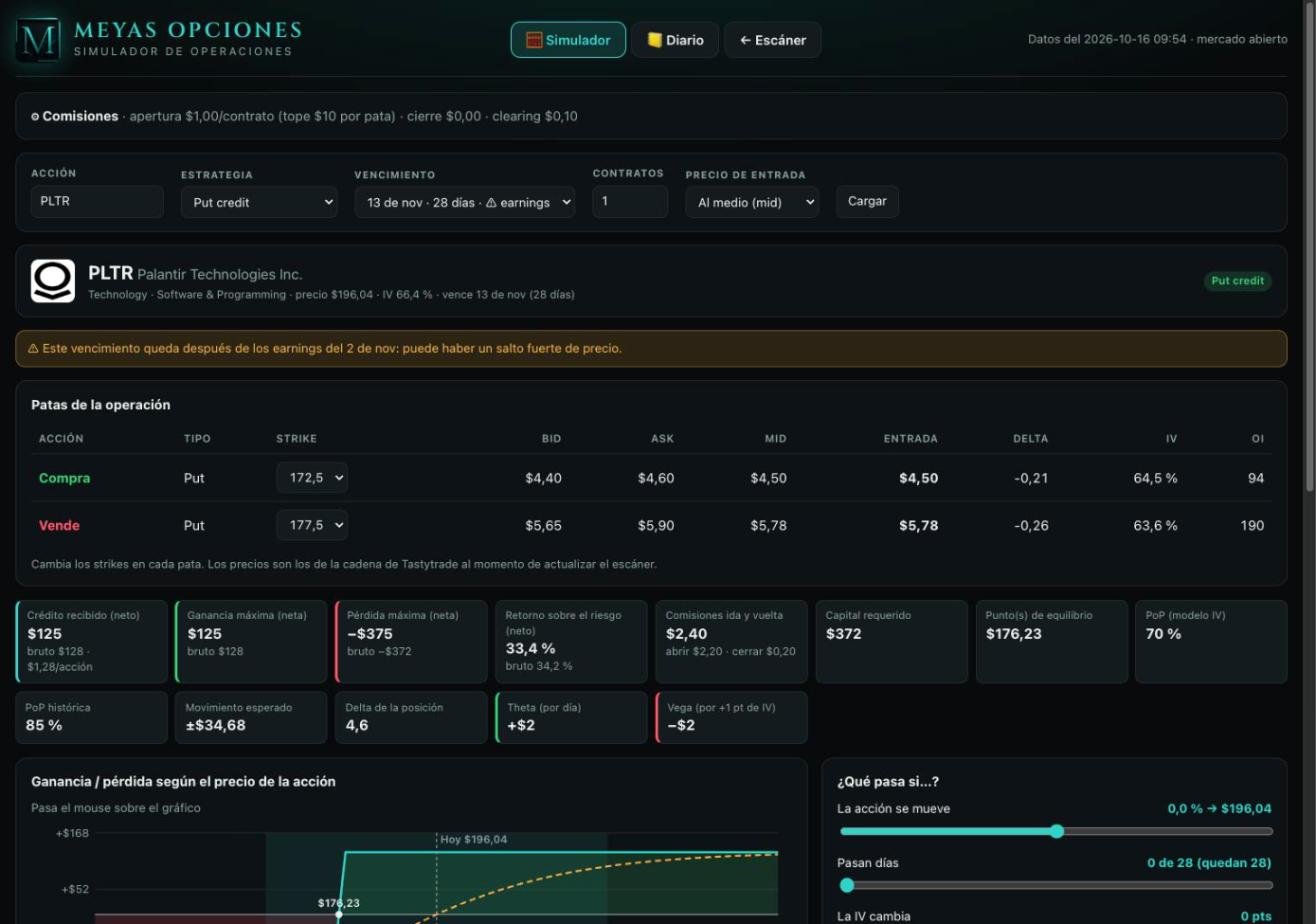Click the Vende label in the legs table
Image resolution: width=1316 pixels, height=924 pixels.
coord(59,525)
